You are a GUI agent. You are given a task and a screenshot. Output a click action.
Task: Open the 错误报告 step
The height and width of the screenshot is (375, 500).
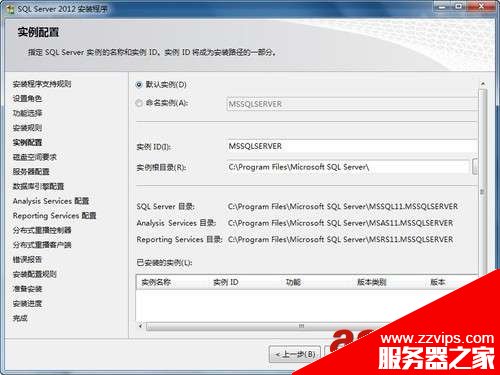click(x=27, y=260)
